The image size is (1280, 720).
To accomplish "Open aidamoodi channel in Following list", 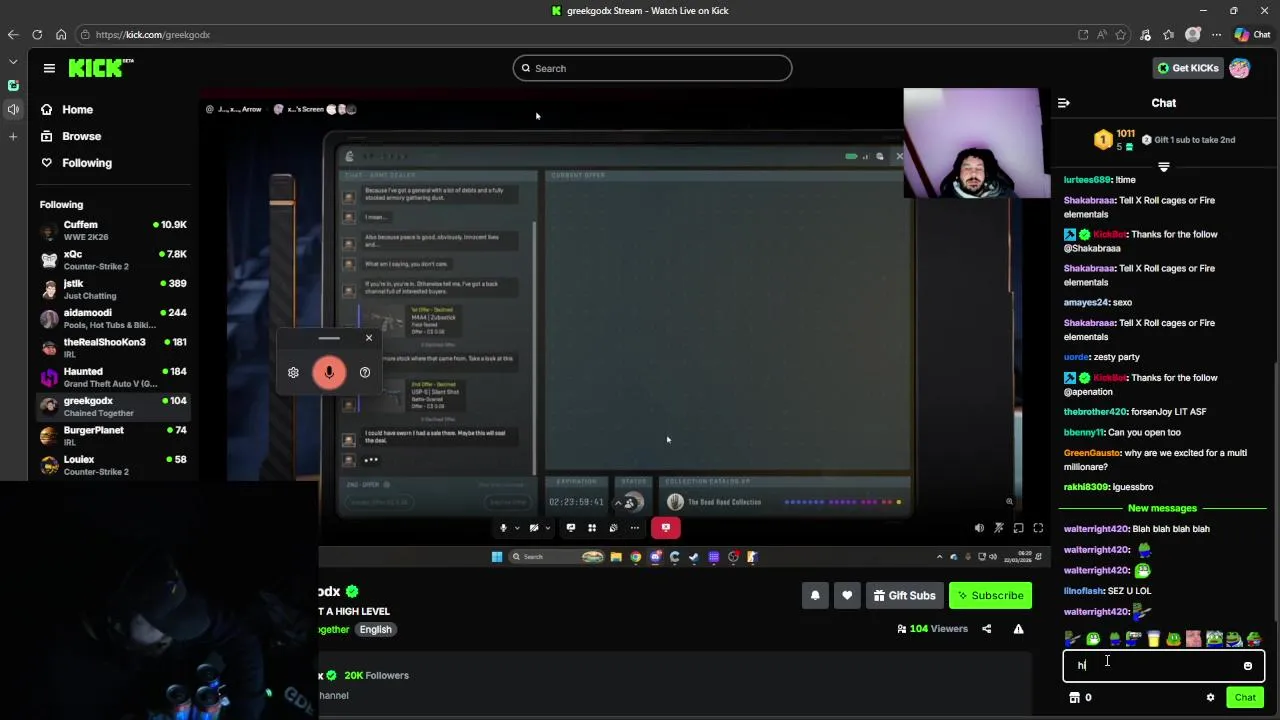I will coord(114,318).
